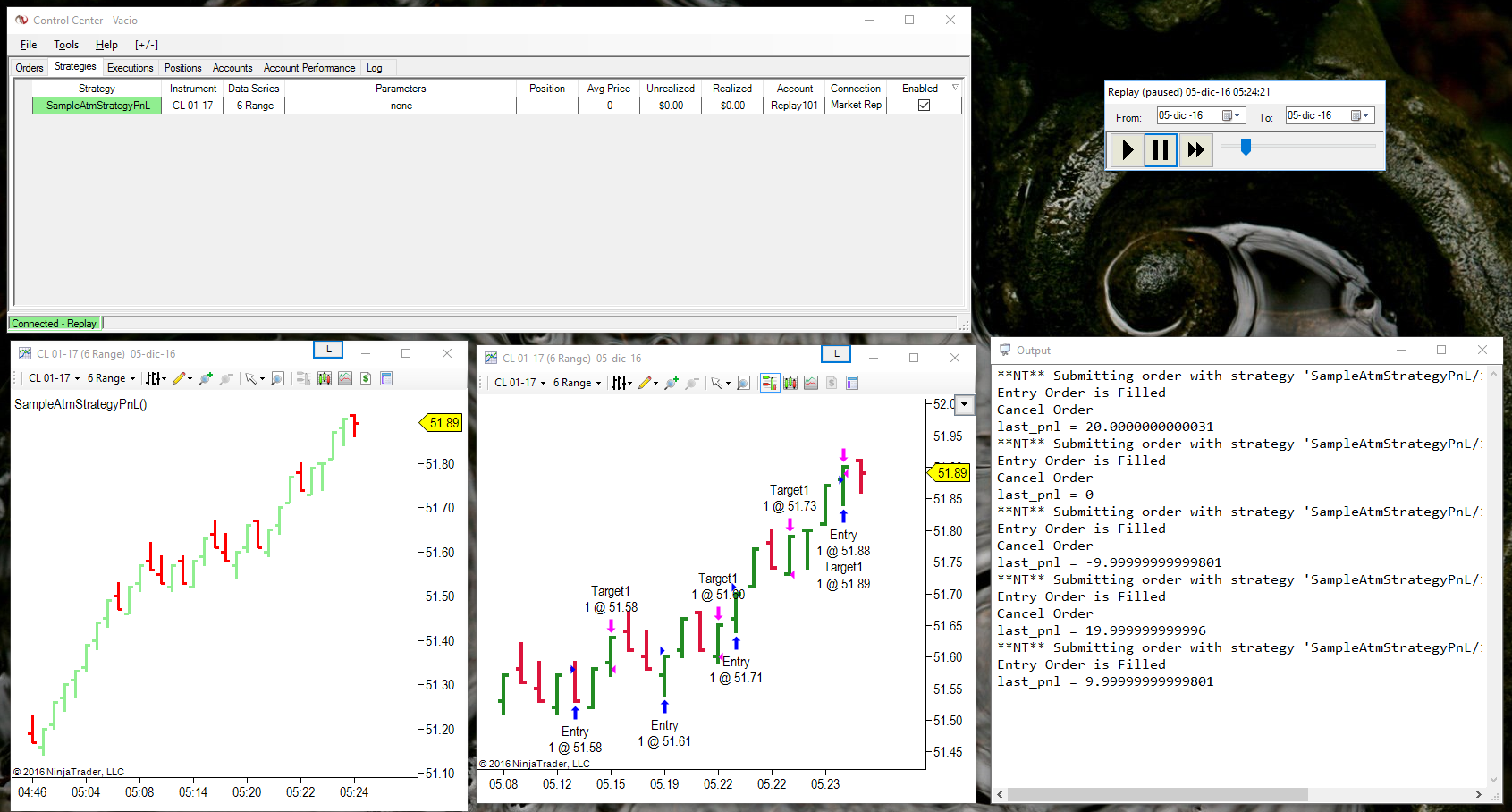Click the Strategy column header
This screenshot has height=812, width=1512.
pos(97,89)
